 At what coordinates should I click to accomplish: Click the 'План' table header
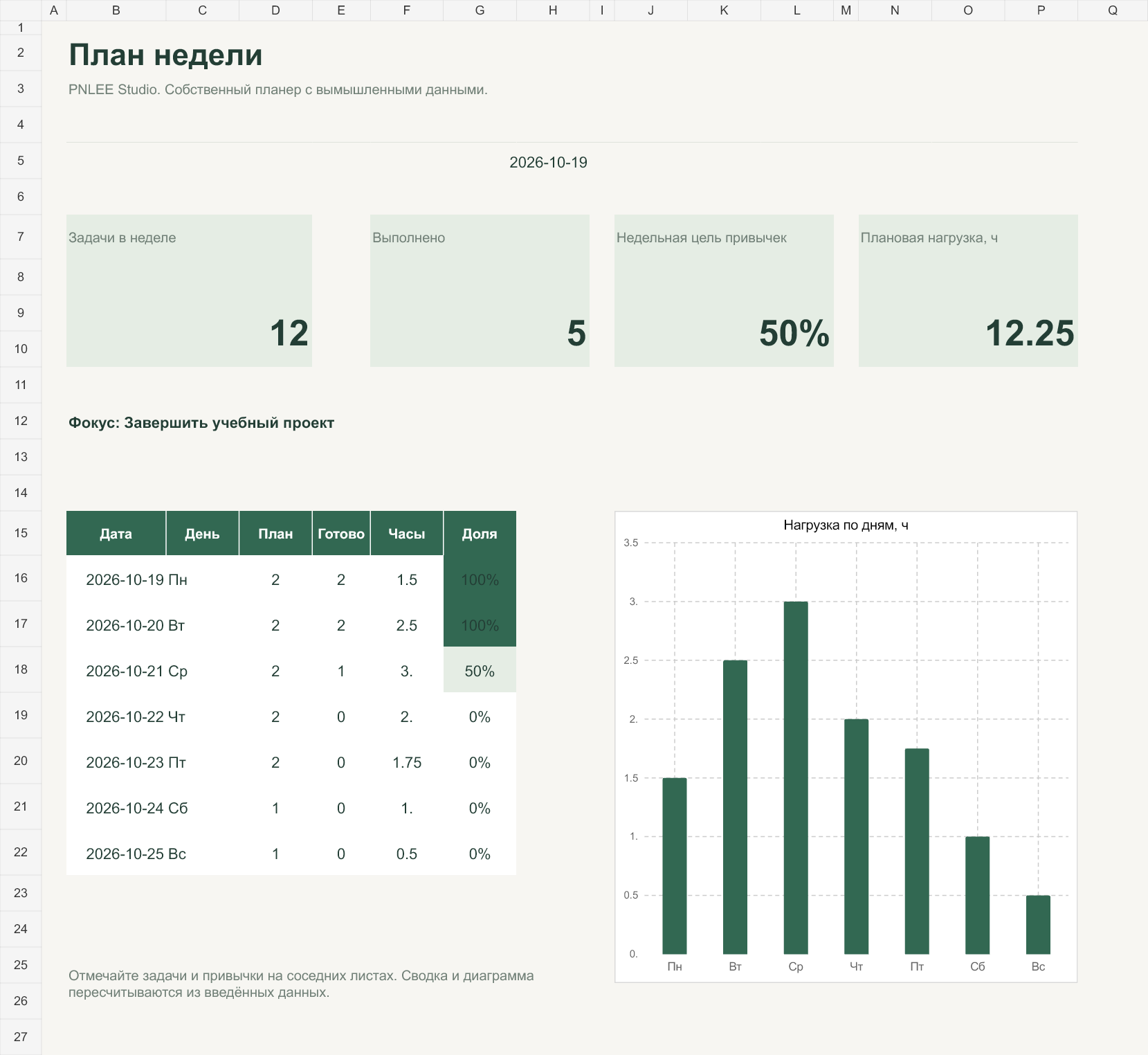tap(275, 533)
